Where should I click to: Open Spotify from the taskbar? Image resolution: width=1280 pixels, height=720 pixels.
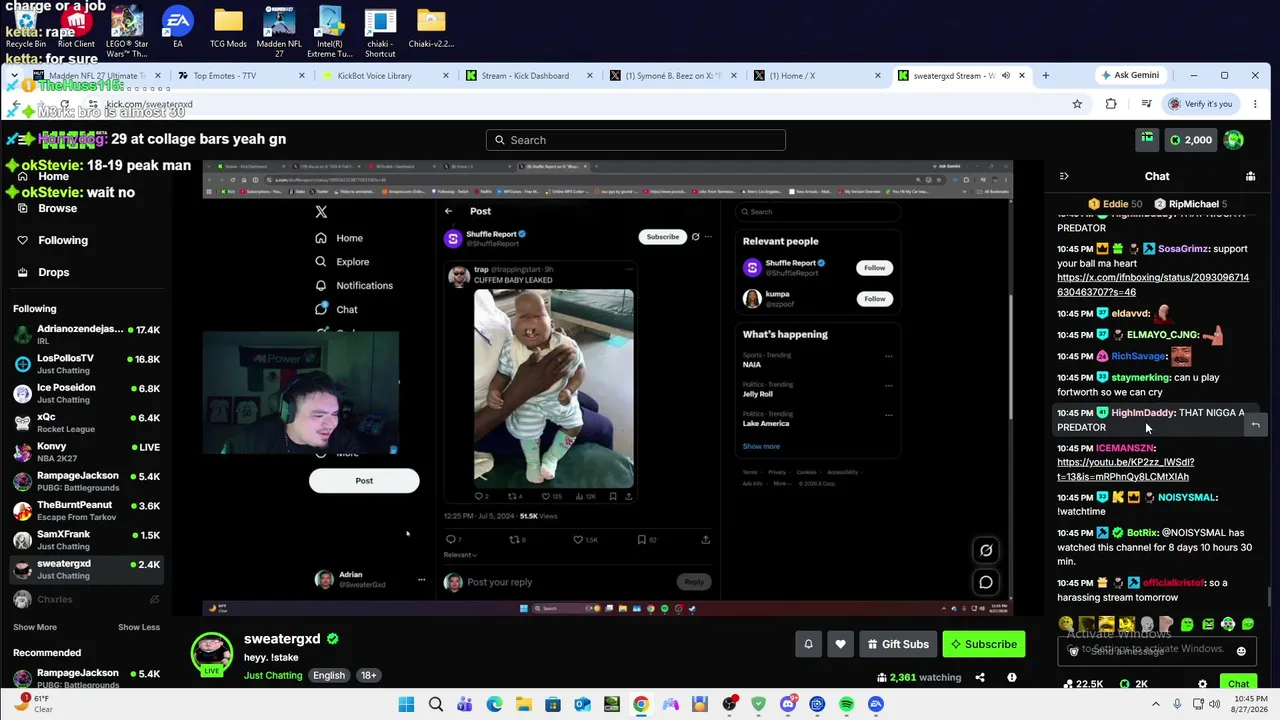tap(847, 704)
